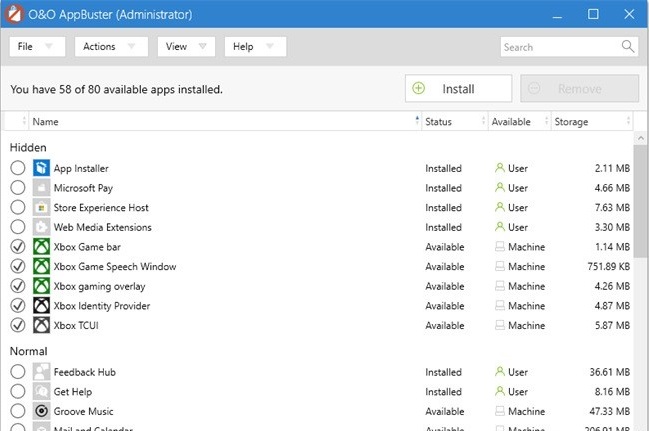Open the View dropdown menu

point(187,47)
